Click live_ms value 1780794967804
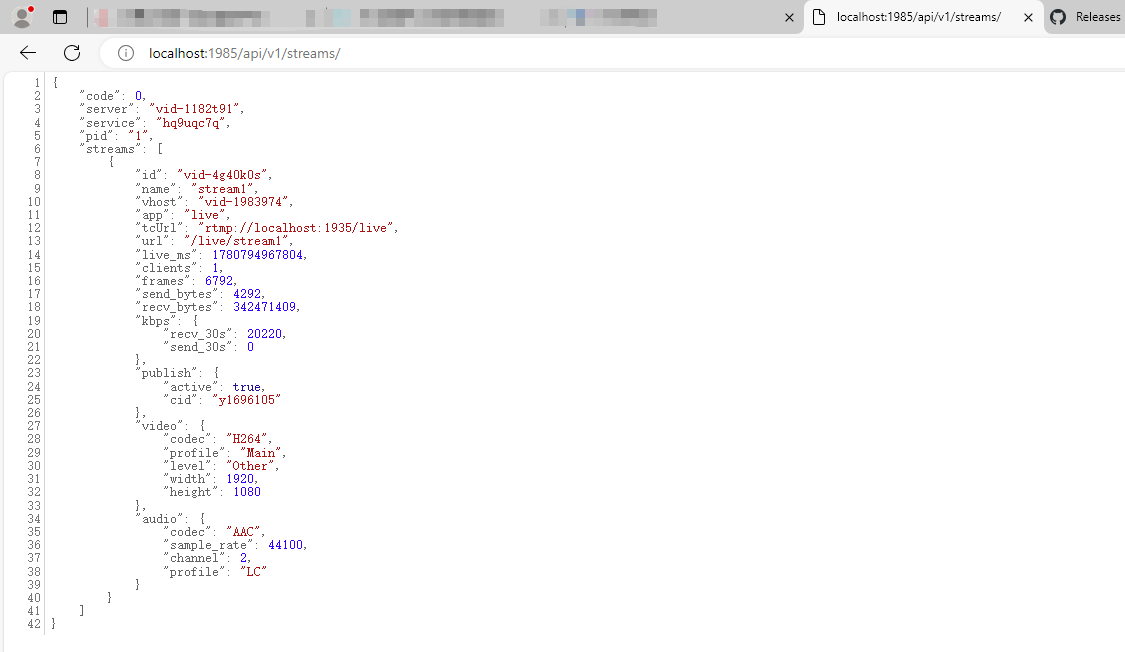This screenshot has width=1125, height=652. pos(258,255)
